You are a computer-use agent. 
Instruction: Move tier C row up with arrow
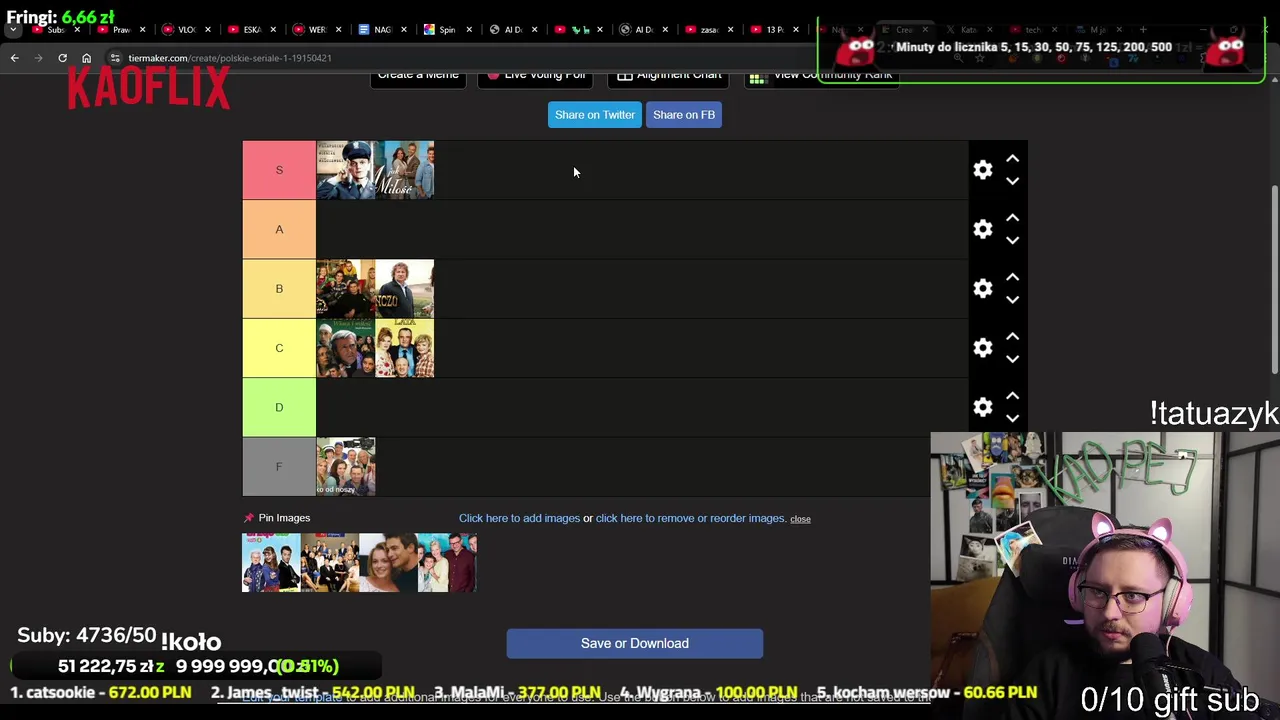tap(1012, 336)
